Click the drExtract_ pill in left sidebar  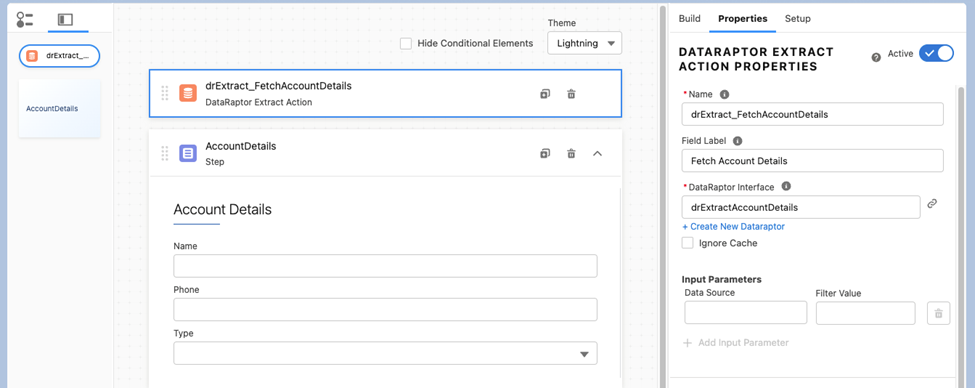(60, 56)
